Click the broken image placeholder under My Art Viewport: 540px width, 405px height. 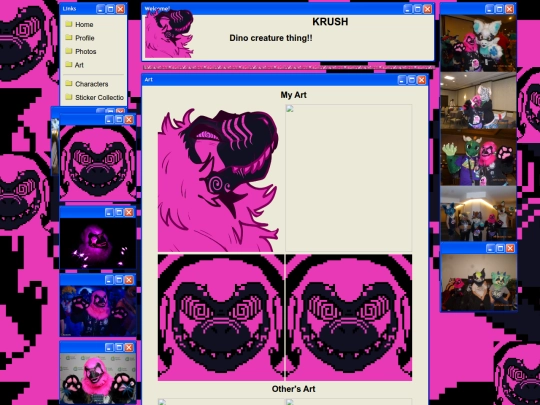349,178
